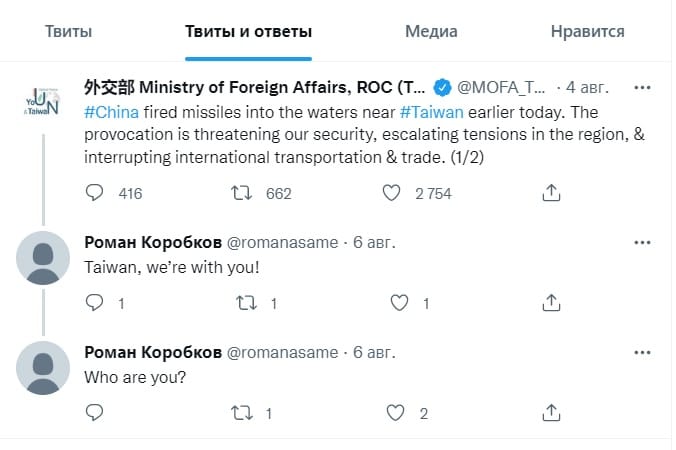This screenshot has height=450, width=676.
Task: Switch to the Медиа tab
Action: [x=431, y=31]
